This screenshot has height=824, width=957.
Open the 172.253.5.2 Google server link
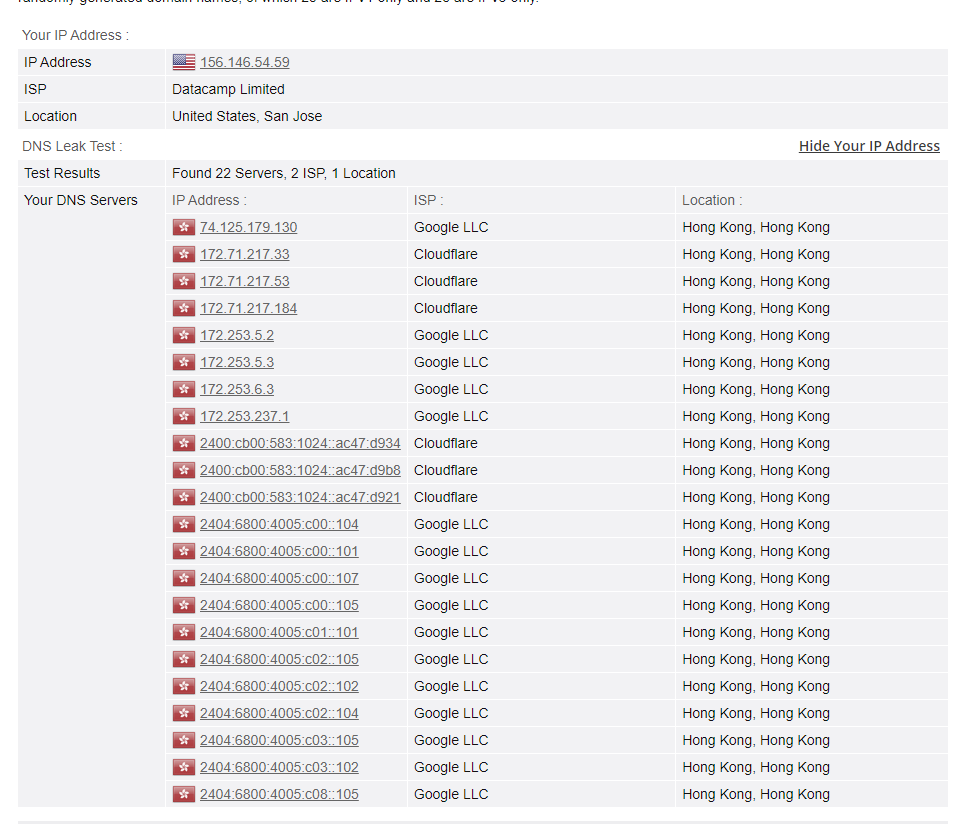click(237, 335)
